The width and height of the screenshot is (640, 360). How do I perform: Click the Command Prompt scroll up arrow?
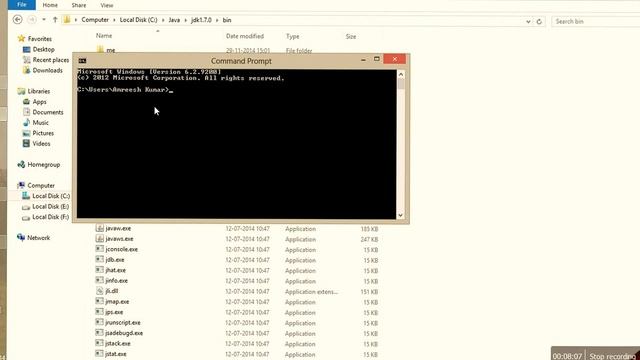tap(400, 75)
